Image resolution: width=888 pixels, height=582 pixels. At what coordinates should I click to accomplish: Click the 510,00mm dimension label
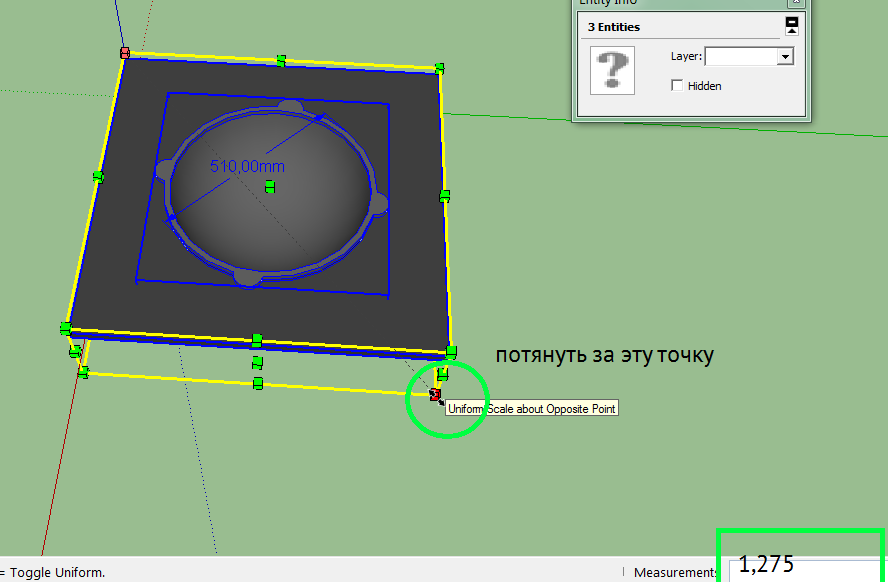click(x=246, y=167)
